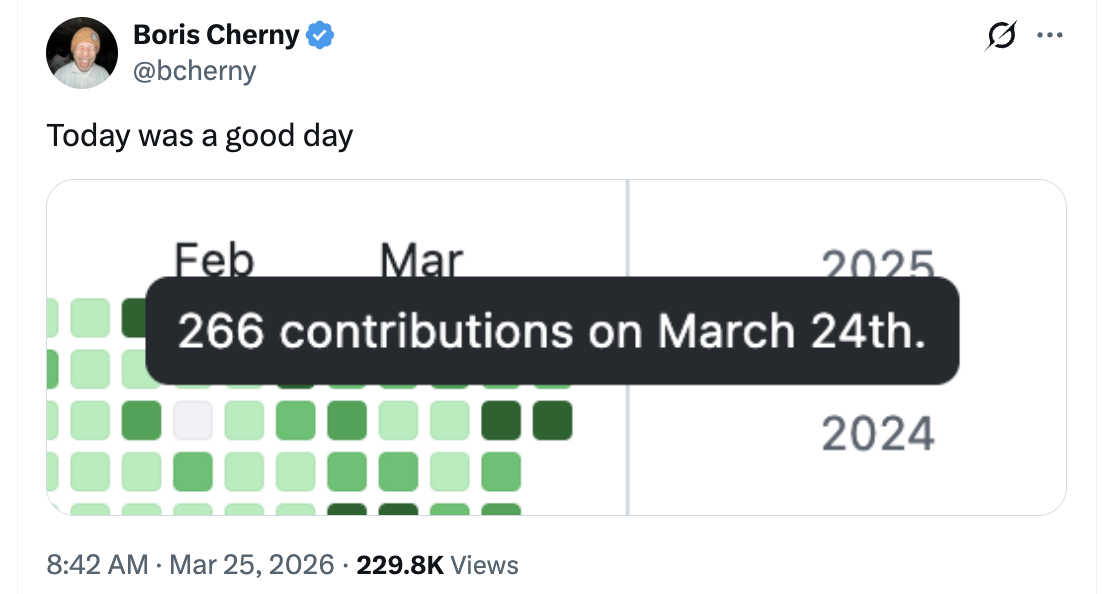Select the Mar month label
Viewport: 1108px width, 594px height.
coord(420,259)
